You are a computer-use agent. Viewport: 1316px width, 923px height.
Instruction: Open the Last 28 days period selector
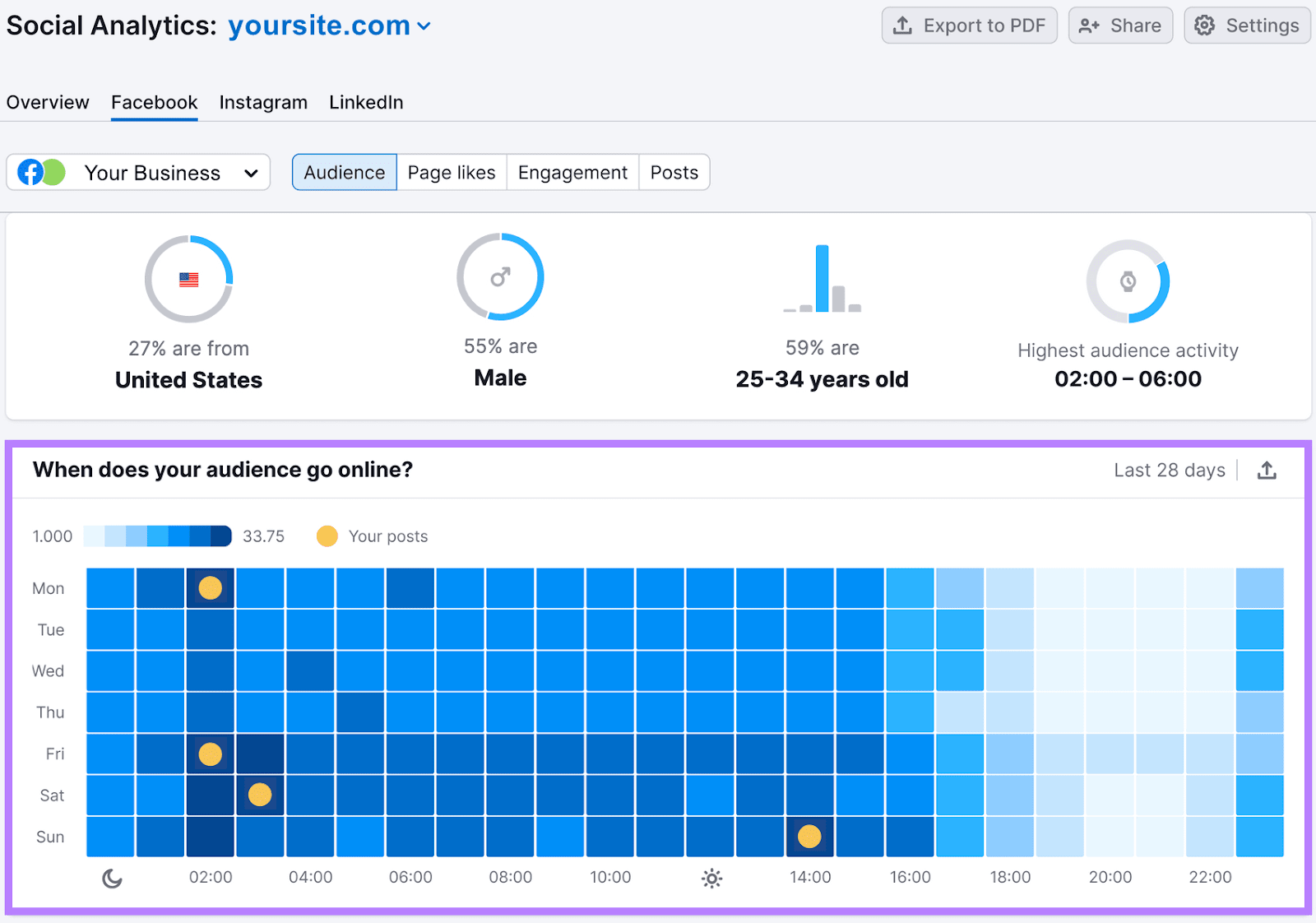[1169, 471]
